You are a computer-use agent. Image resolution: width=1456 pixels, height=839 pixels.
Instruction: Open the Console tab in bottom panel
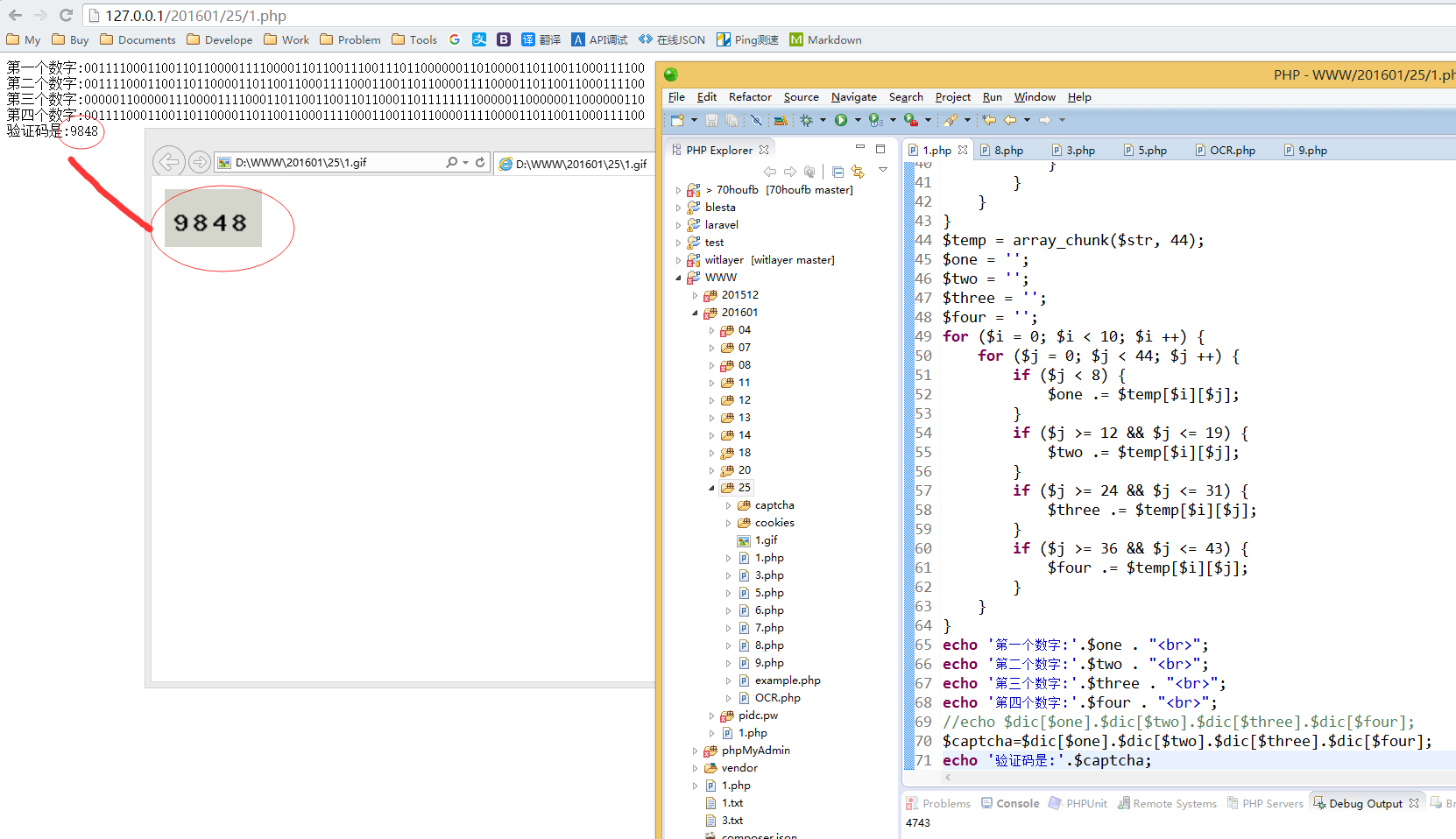point(1016,803)
